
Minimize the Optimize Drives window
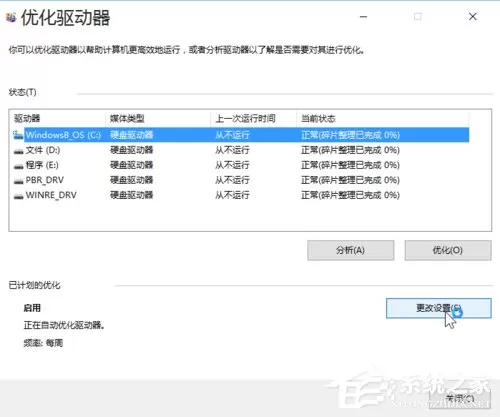(x=364, y=16)
